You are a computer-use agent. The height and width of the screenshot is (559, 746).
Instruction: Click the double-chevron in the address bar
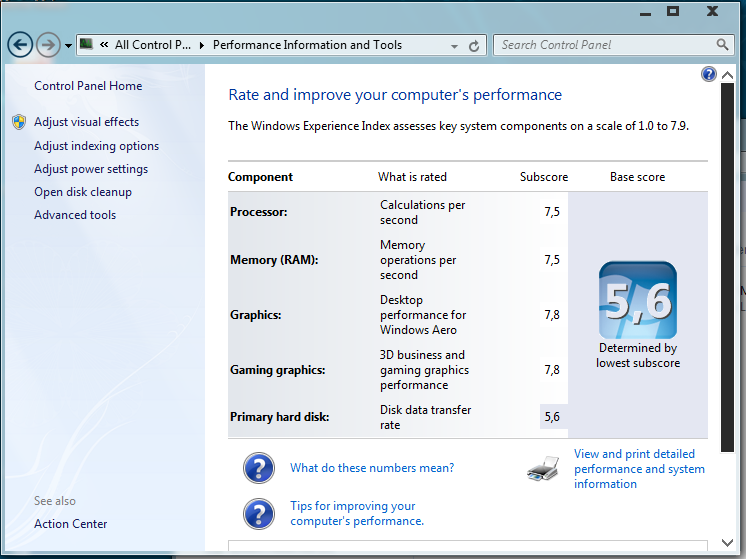tap(104, 45)
